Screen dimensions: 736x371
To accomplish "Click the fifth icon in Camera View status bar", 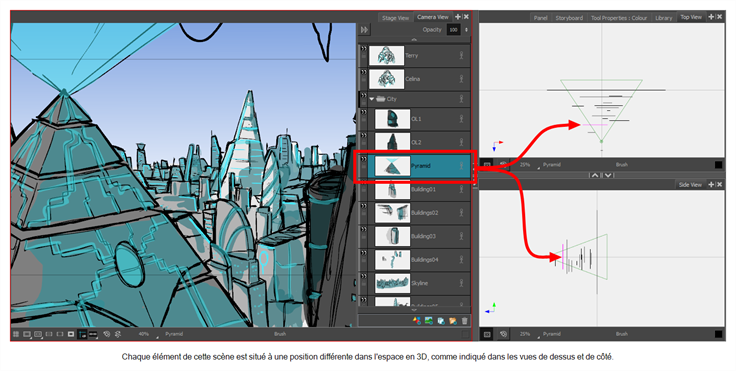I will click(x=60, y=334).
